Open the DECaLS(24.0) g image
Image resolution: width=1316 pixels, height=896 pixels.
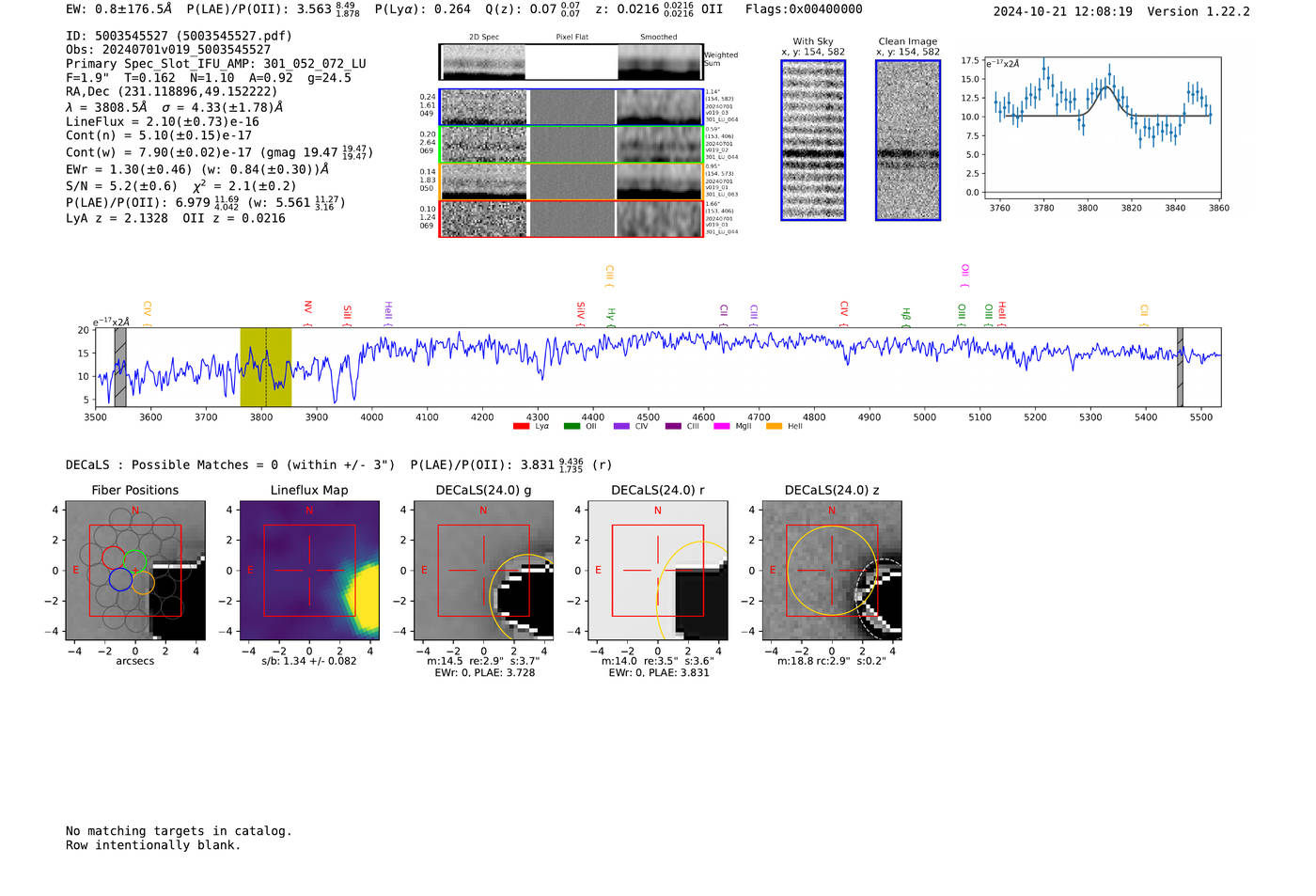[483, 571]
